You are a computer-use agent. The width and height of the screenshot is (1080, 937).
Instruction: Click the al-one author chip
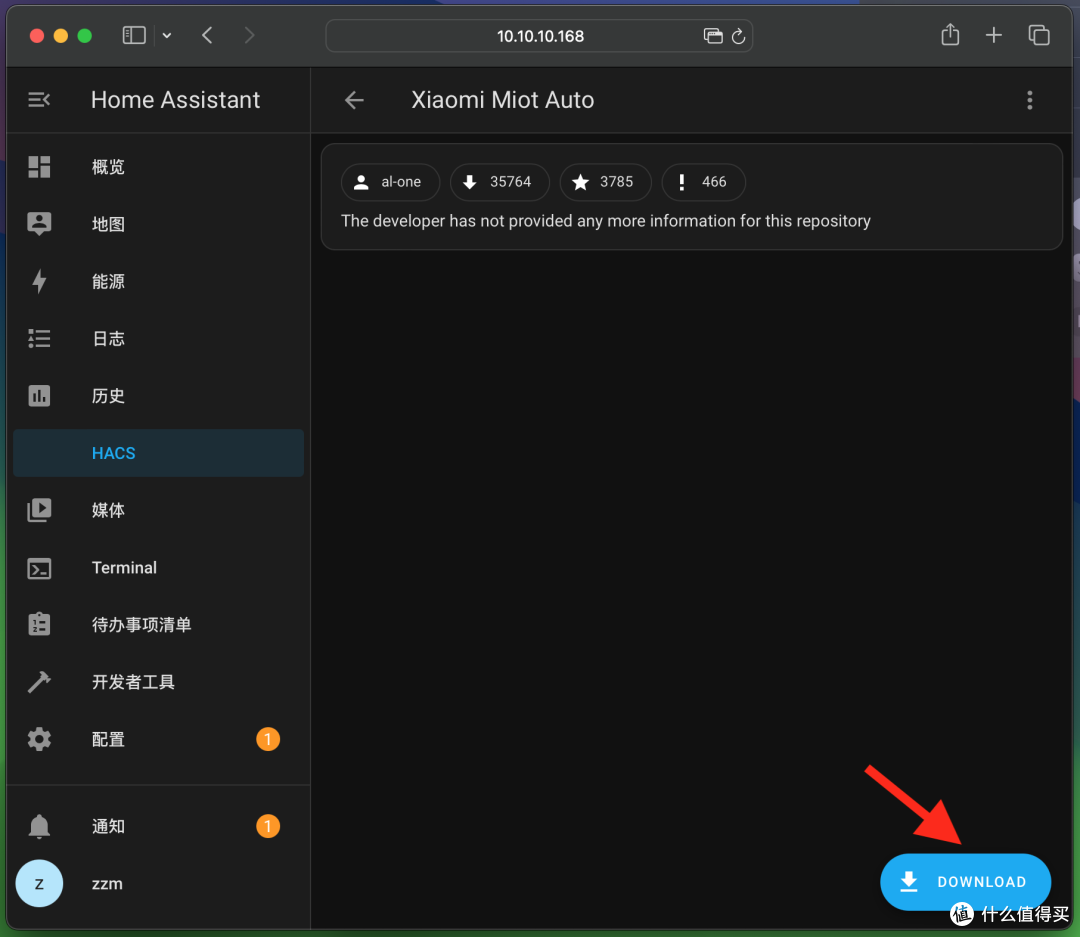[x=390, y=182]
